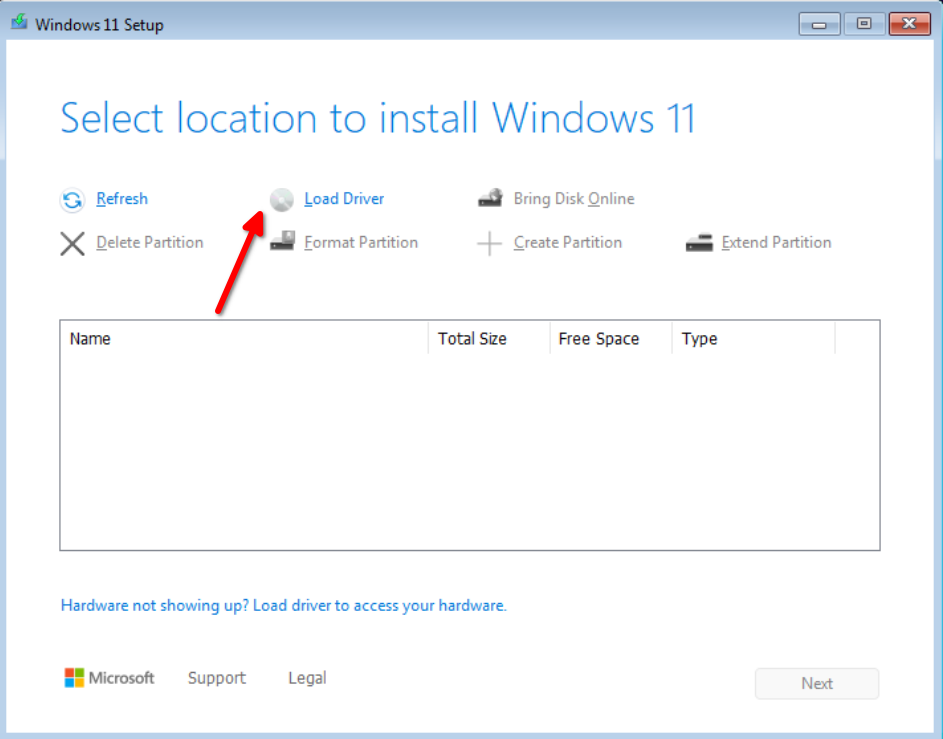Select Bring Disk Online text

pyautogui.click(x=574, y=199)
